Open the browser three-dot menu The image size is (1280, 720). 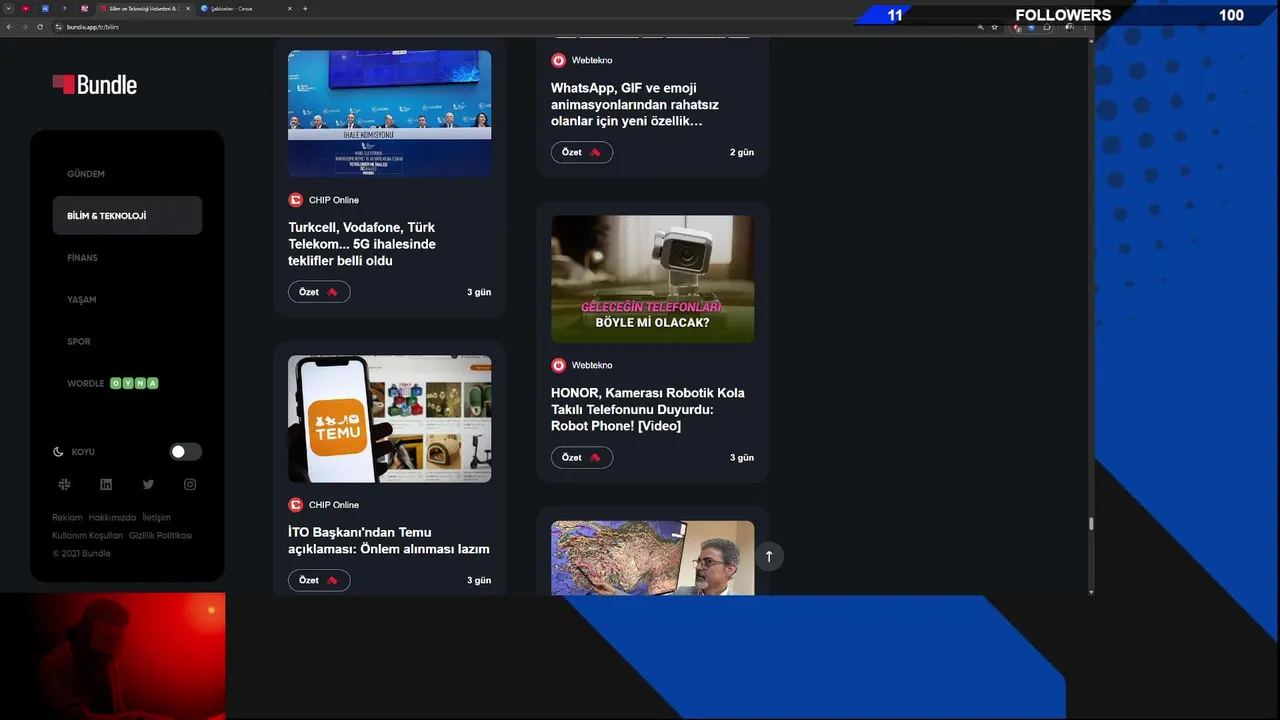1085,27
